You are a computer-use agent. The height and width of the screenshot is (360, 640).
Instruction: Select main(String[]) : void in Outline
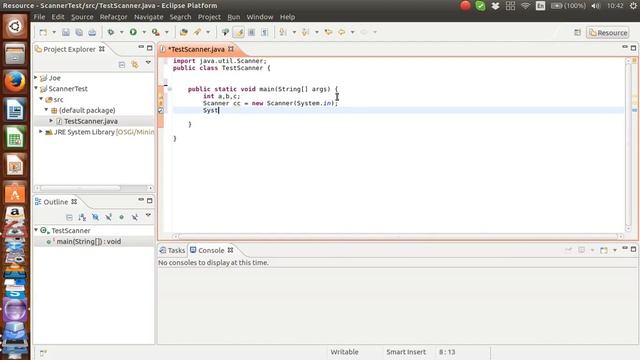(x=89, y=242)
